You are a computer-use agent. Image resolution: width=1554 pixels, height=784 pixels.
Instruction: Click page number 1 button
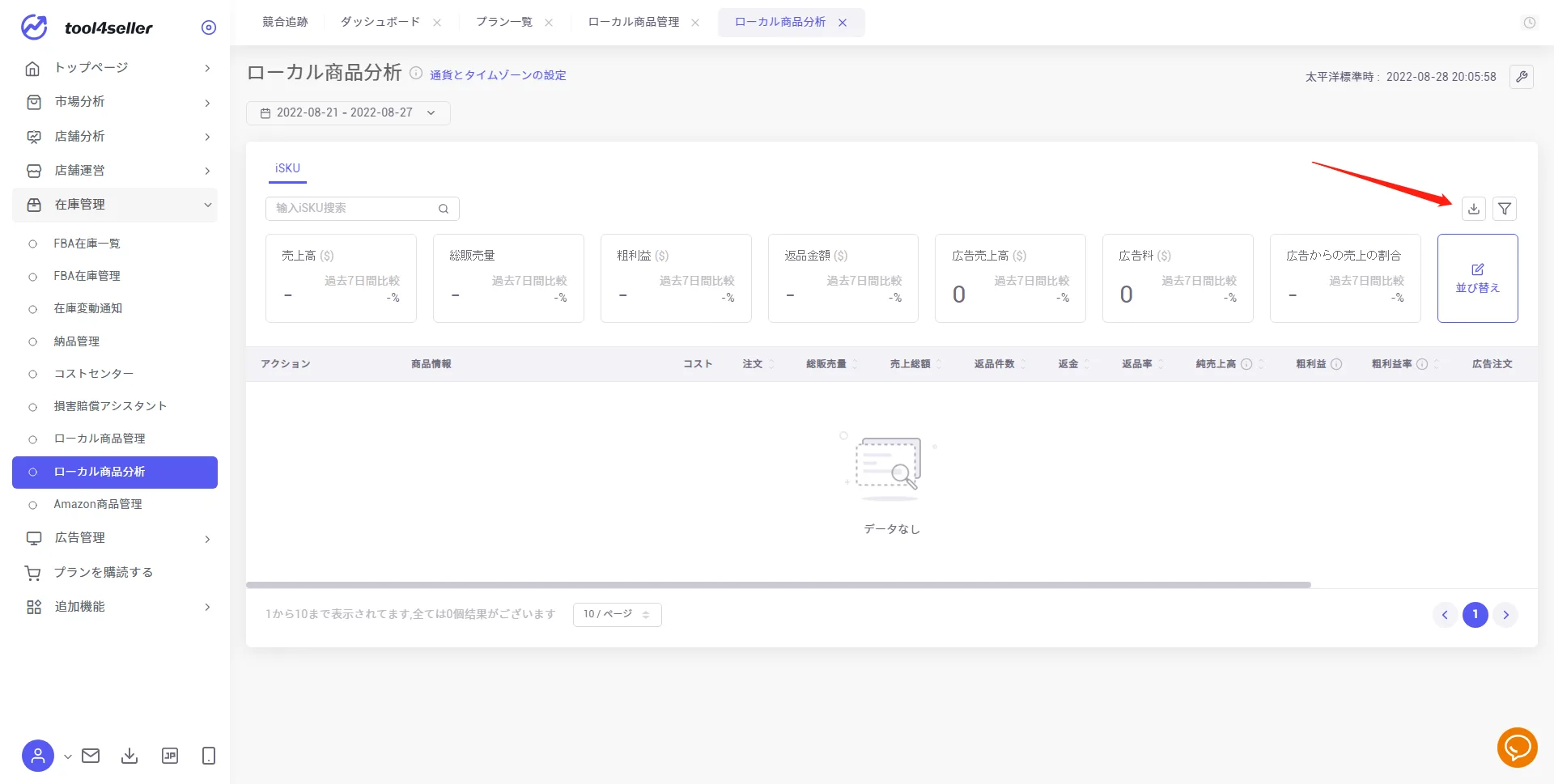pos(1475,615)
